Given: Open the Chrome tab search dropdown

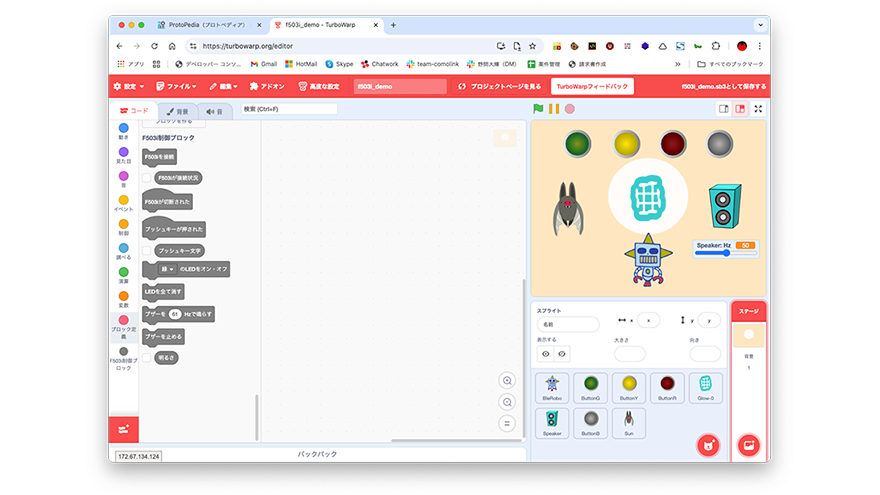Looking at the screenshot, I should 760,25.
